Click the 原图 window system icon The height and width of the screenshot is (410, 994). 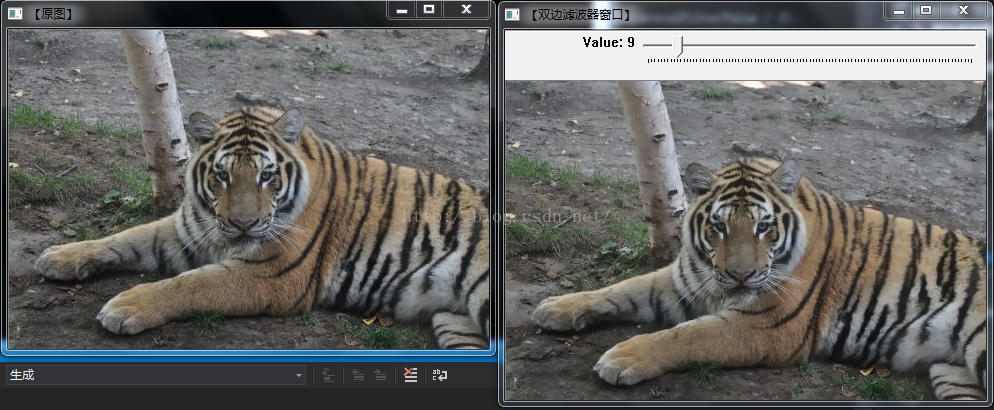[15, 13]
